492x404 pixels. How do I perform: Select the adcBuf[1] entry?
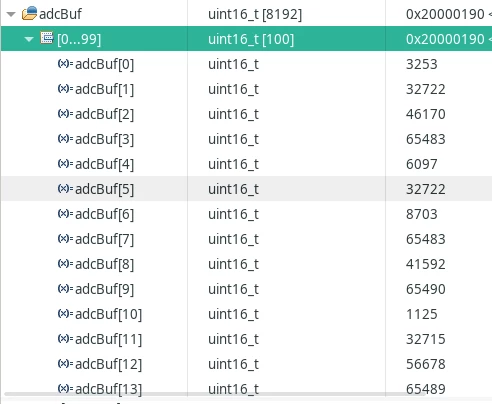(x=104, y=89)
